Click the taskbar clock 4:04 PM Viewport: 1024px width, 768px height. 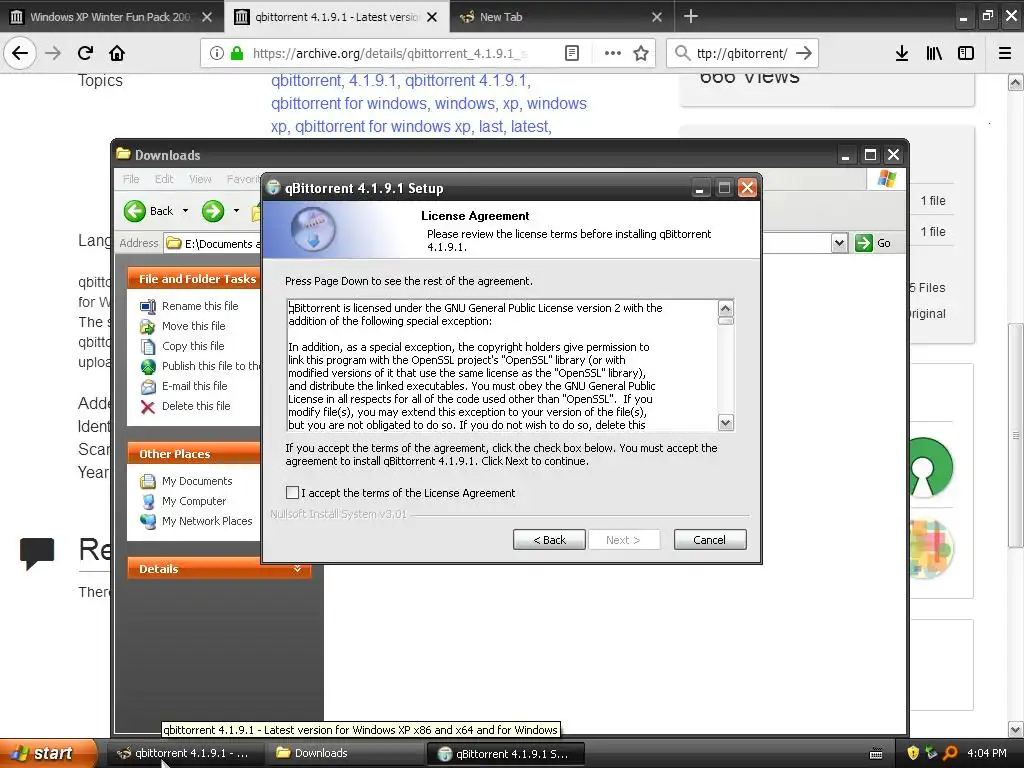(x=986, y=753)
